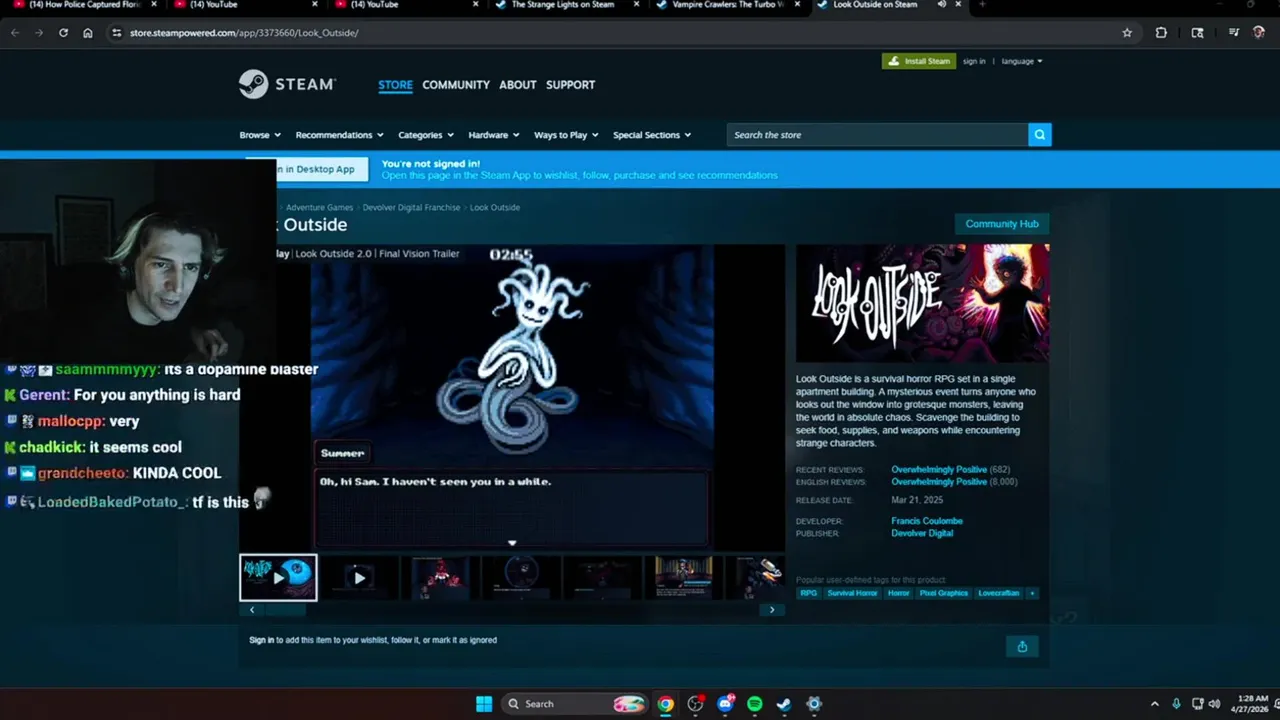This screenshot has height=720, width=1280.
Task: Expand the Special Sections dropdown
Action: [x=653, y=135]
